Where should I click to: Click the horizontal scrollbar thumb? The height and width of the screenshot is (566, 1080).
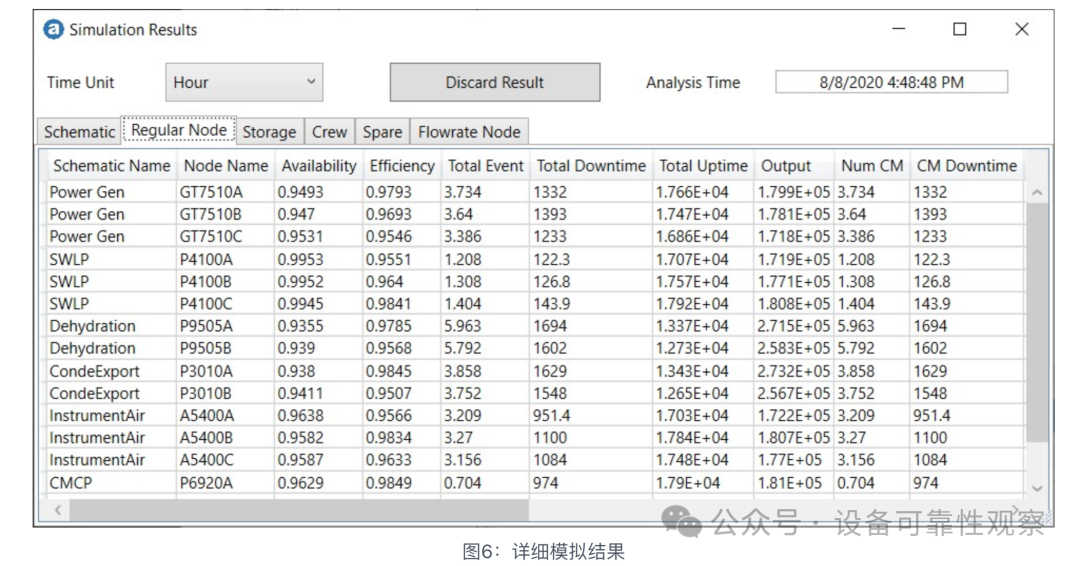point(299,510)
